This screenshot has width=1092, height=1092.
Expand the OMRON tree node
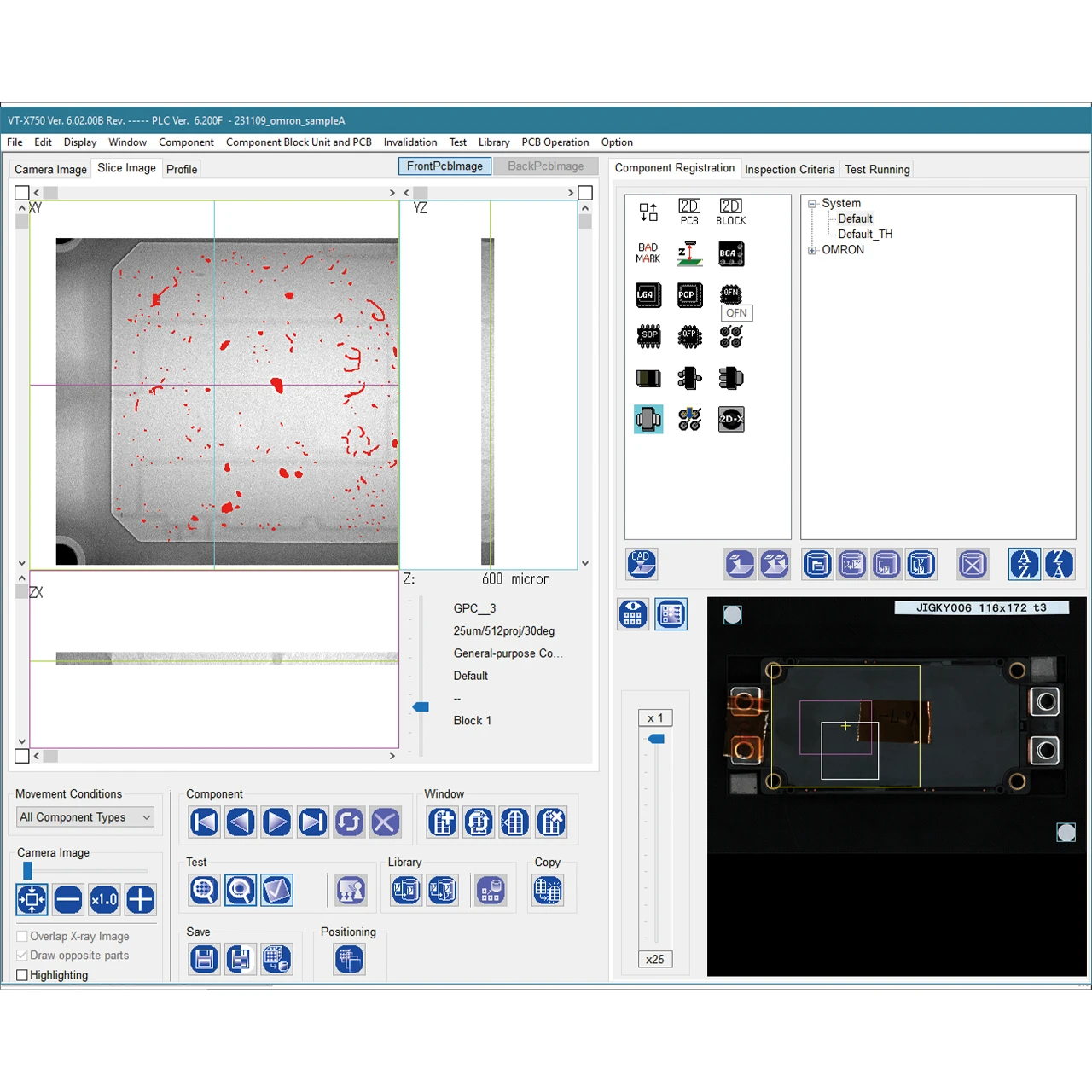pos(812,250)
